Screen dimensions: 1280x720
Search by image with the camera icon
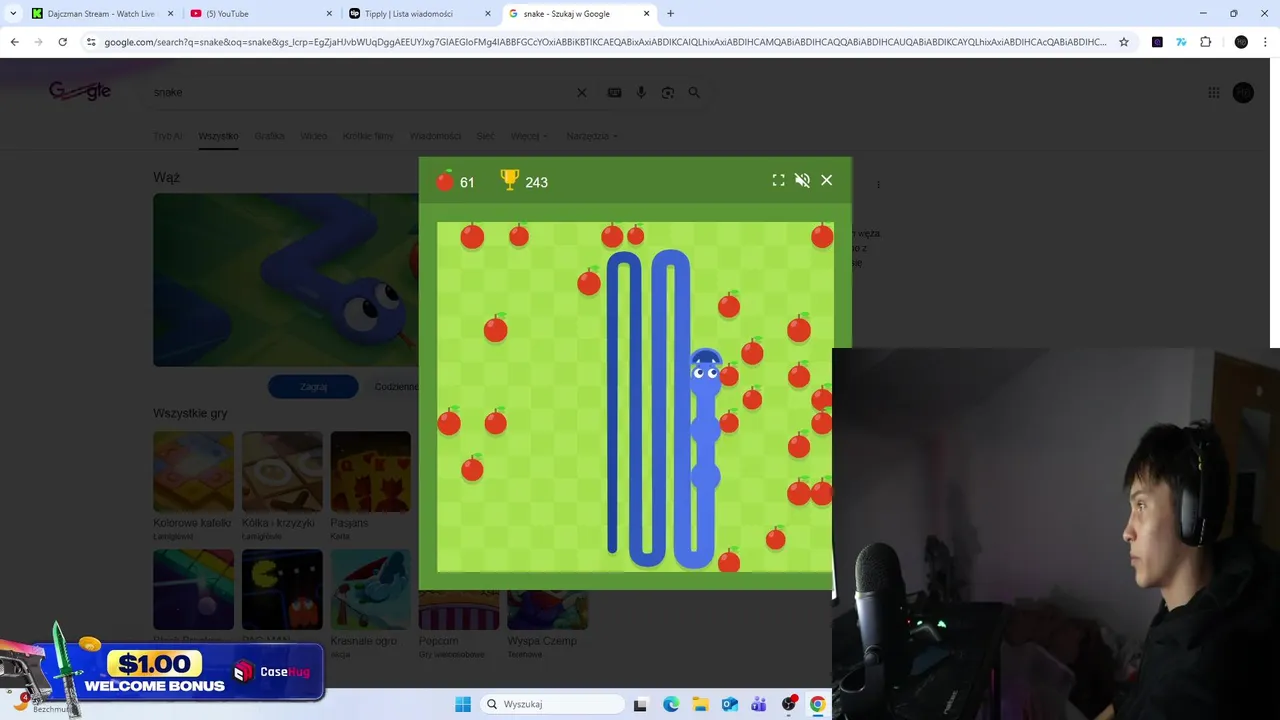(668, 92)
